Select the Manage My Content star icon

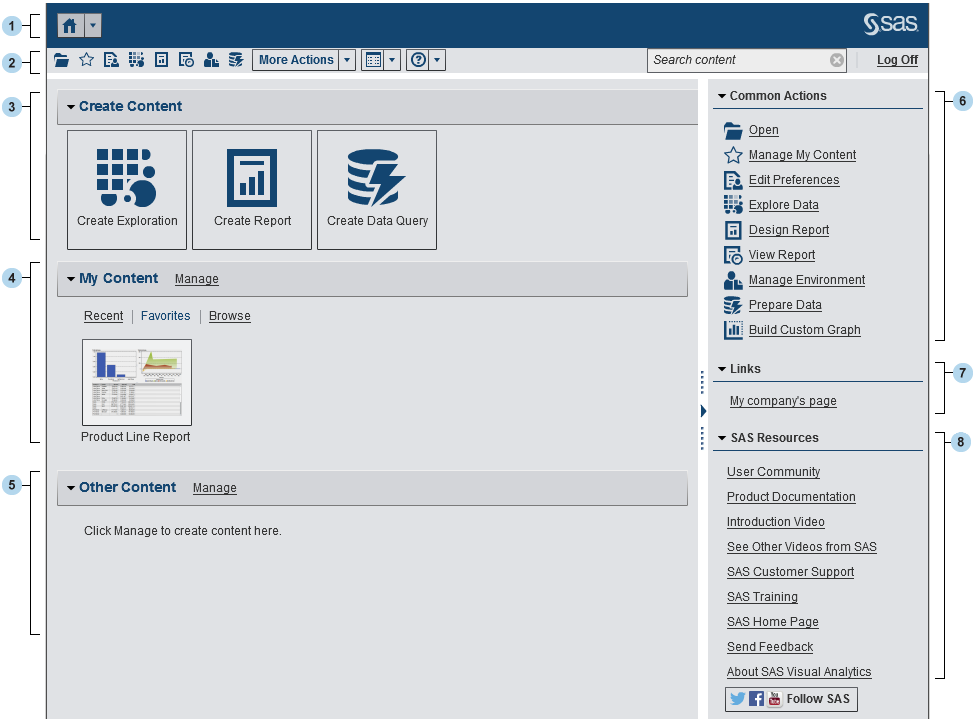86,59
